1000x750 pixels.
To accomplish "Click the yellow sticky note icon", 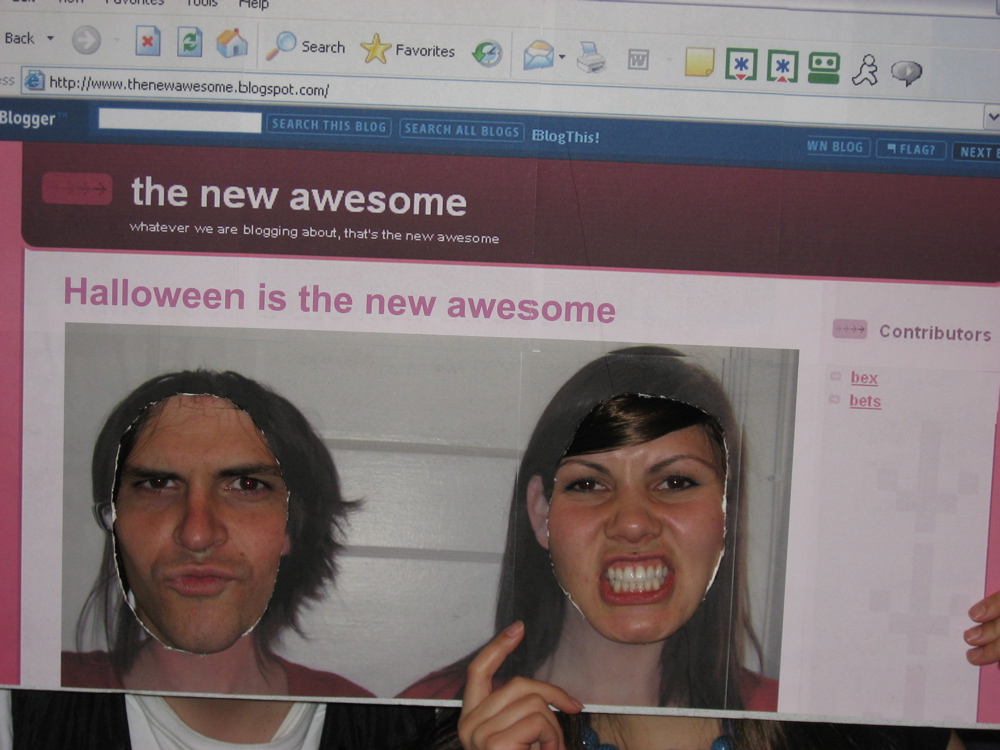I will [699, 62].
